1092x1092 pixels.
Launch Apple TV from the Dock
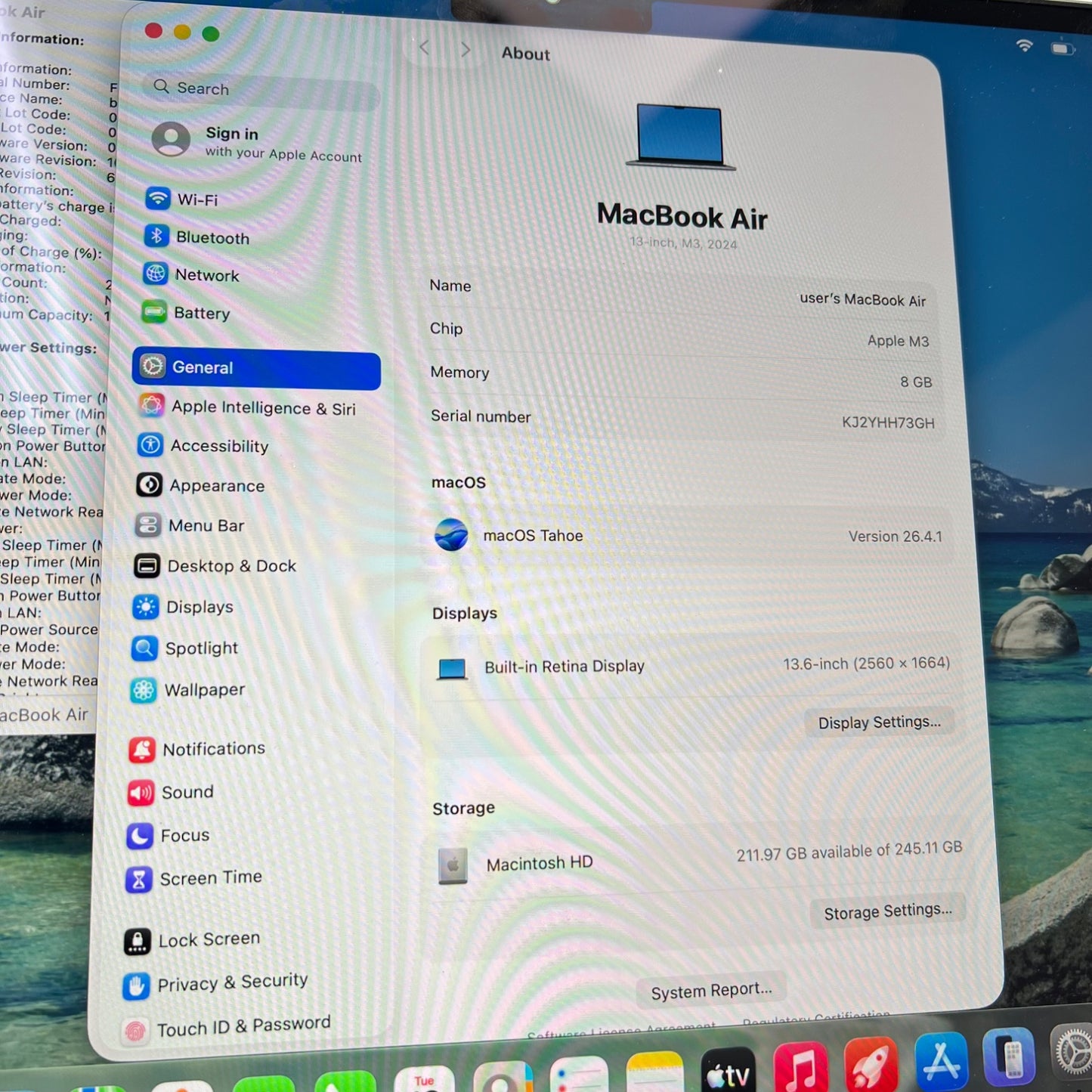coord(729,1070)
